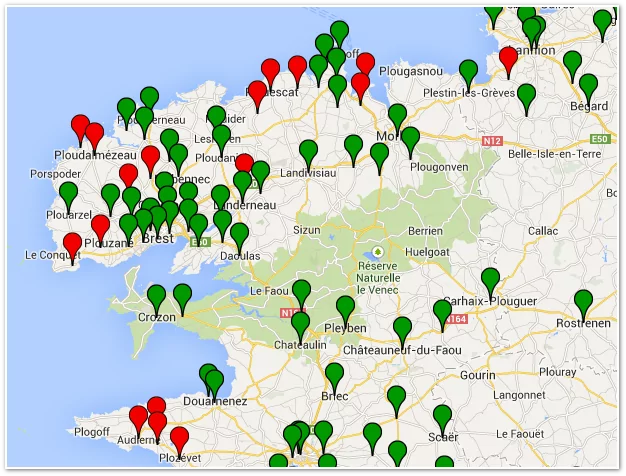
Task: Click the Langonnet town label
Action: [x=519, y=395]
